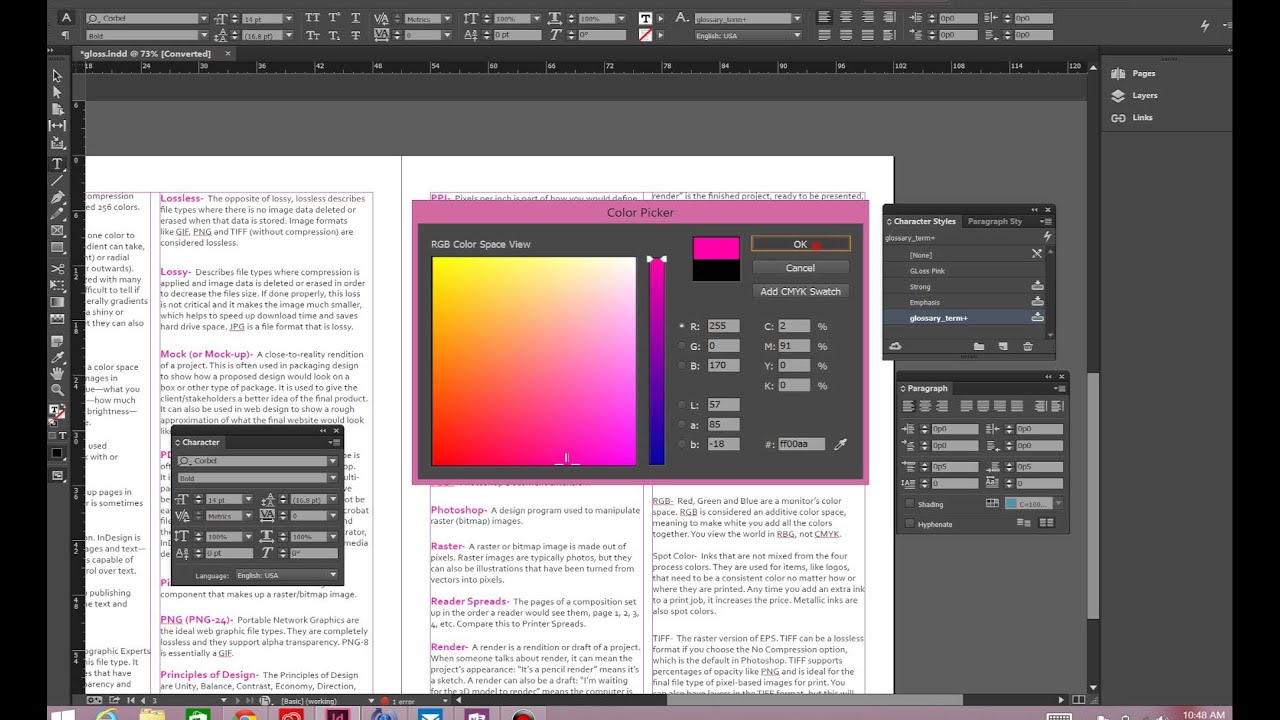Image resolution: width=1280 pixels, height=720 pixels.
Task: Open font family dropdown in Character panel
Action: point(333,461)
